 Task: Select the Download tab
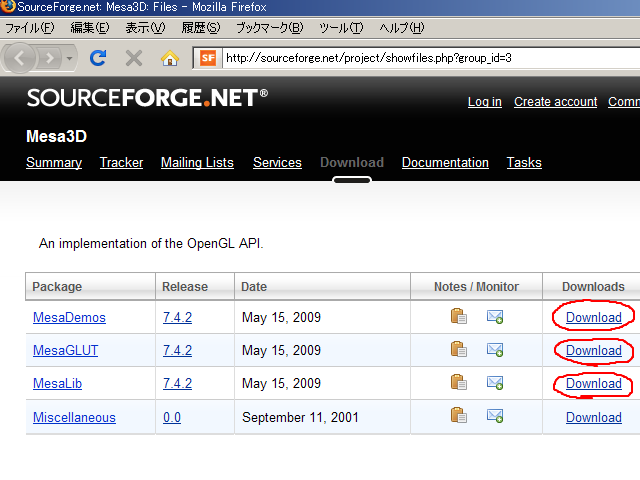pos(352,162)
